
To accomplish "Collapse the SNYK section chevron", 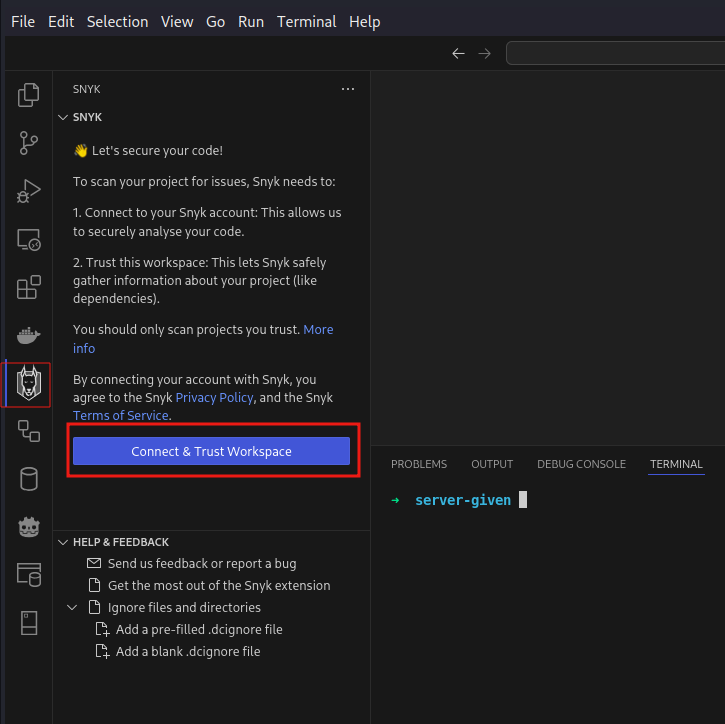I will (x=63, y=117).
